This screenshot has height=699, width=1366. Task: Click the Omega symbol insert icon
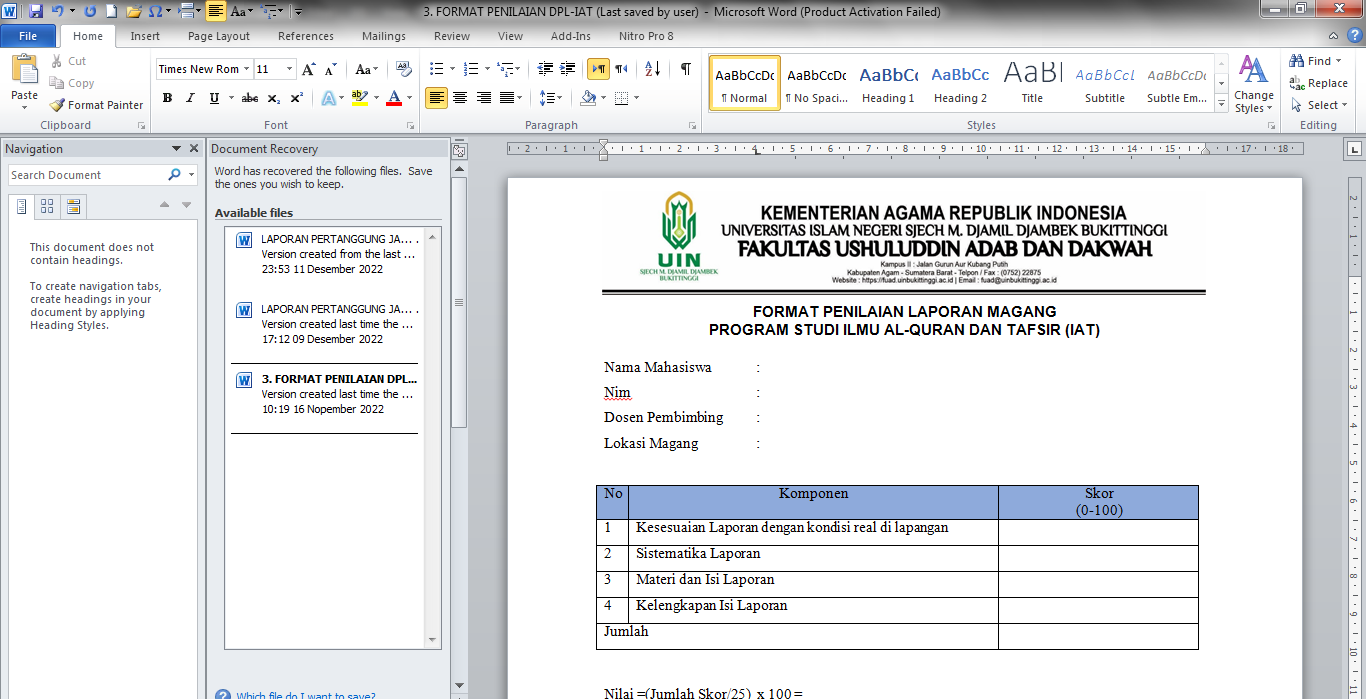coord(155,11)
